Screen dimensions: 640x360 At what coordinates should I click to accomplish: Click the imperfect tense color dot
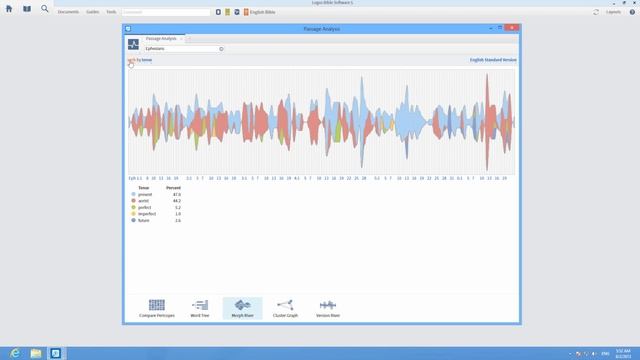[x=133, y=214]
